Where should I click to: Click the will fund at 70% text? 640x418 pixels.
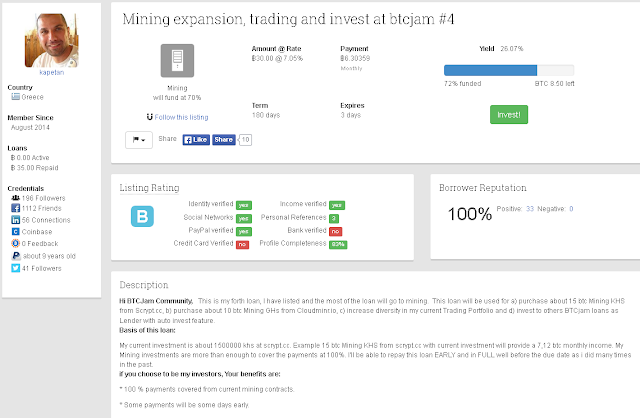coord(177,98)
